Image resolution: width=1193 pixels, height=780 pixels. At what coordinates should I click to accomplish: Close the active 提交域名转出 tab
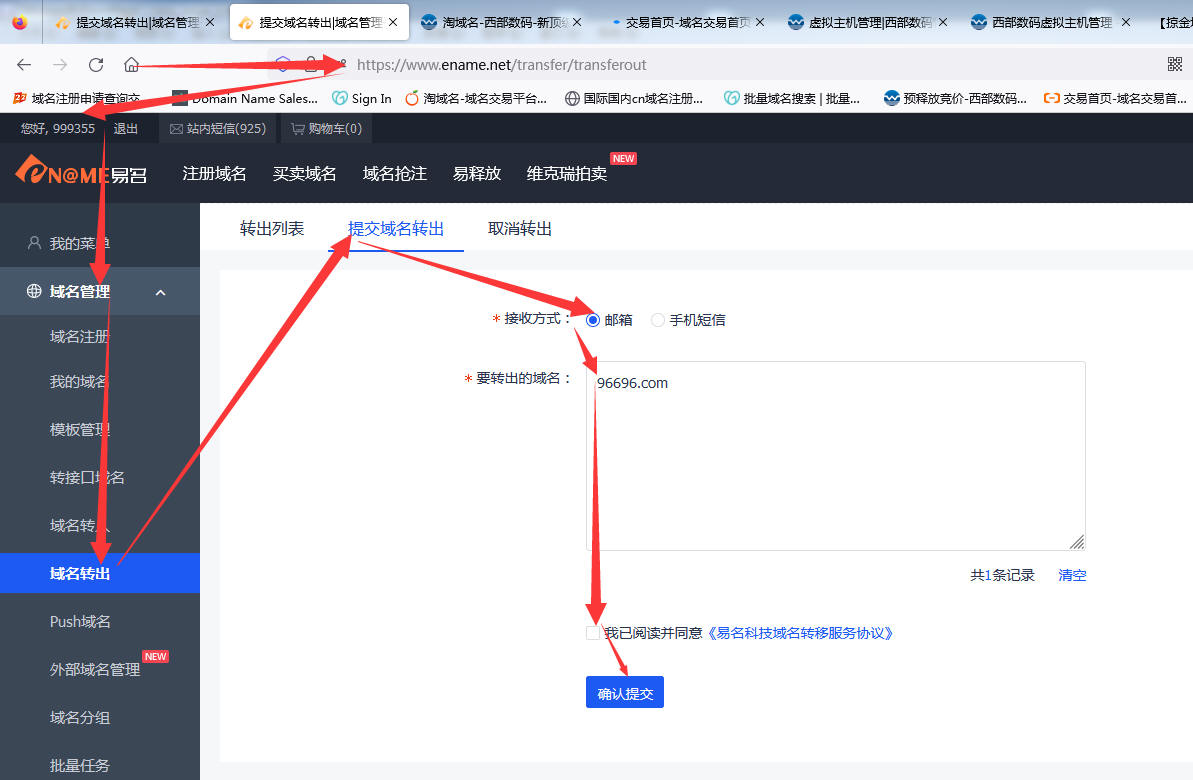(393, 23)
